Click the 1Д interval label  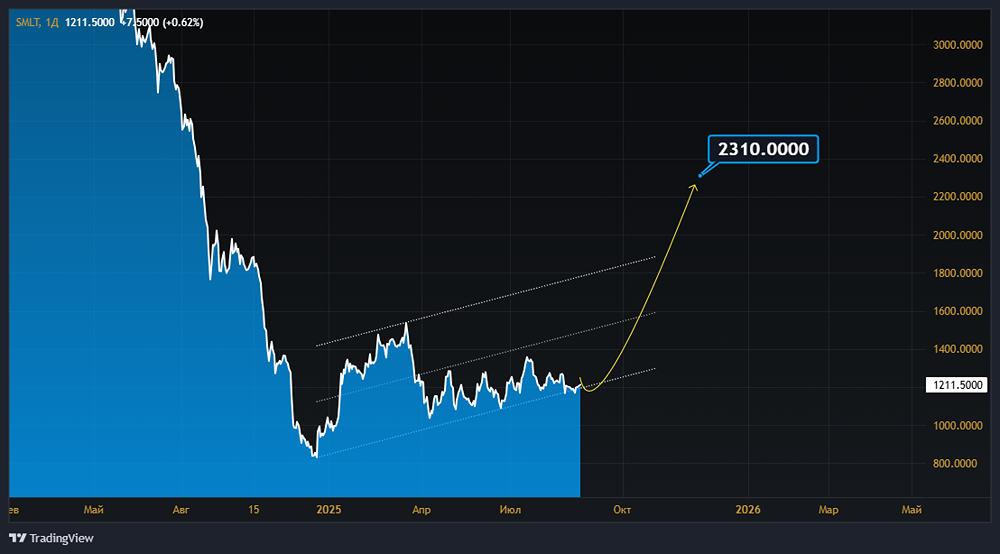coord(52,22)
